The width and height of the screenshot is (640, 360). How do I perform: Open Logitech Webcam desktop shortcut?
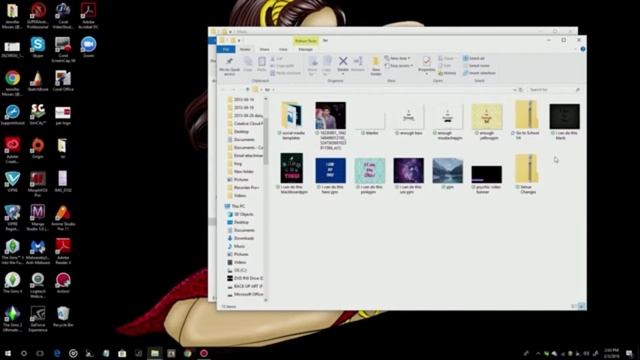pos(38,285)
